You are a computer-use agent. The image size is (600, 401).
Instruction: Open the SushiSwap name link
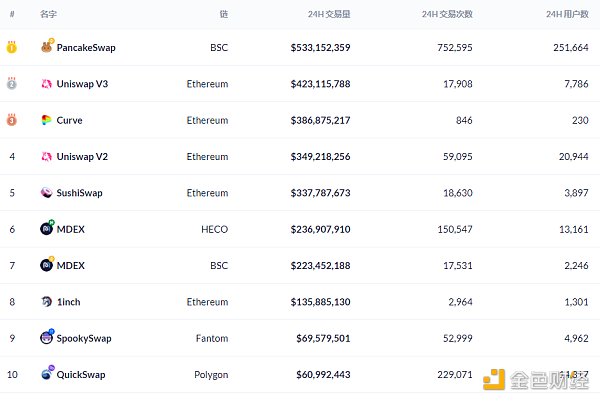coord(80,193)
